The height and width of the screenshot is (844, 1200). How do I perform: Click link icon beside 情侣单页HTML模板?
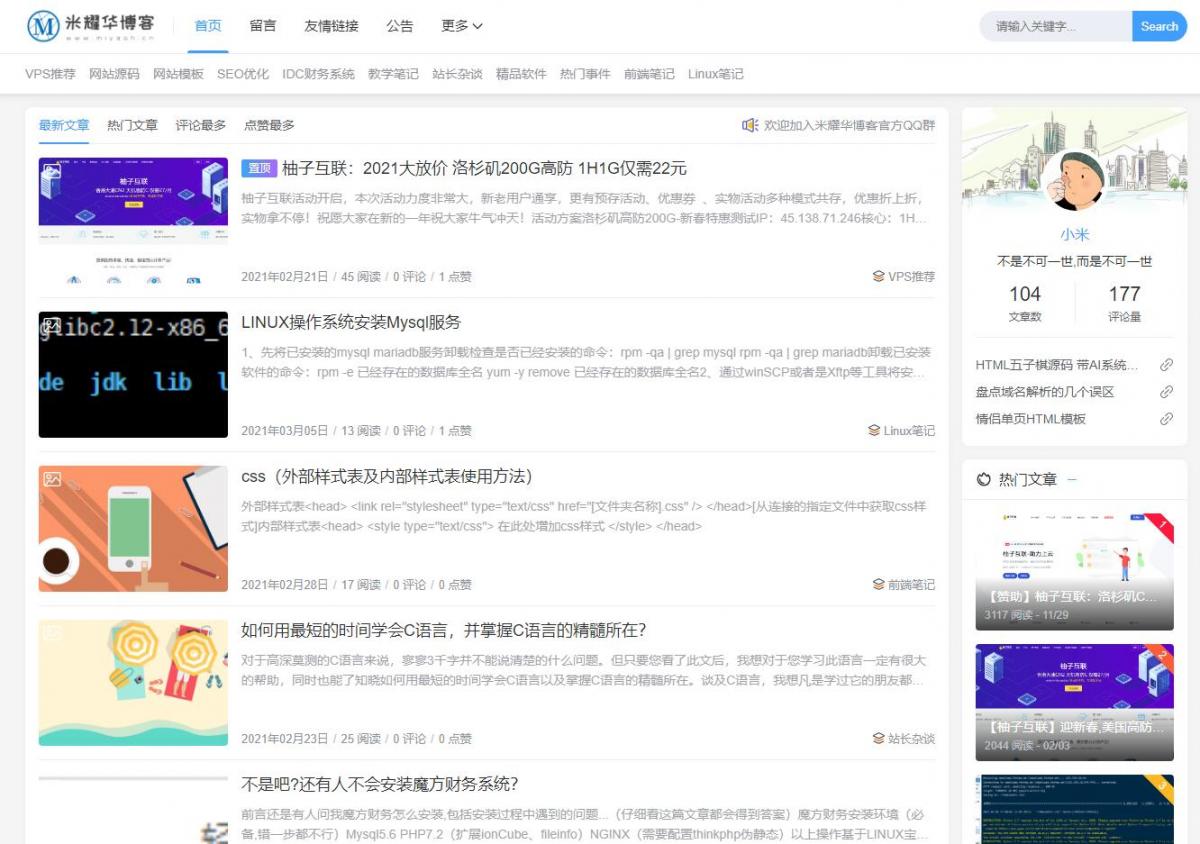click(1166, 419)
